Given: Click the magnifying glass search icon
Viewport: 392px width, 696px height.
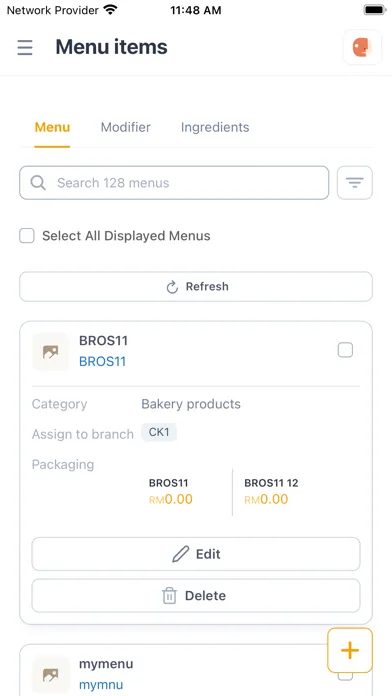Looking at the screenshot, I should (x=38, y=183).
